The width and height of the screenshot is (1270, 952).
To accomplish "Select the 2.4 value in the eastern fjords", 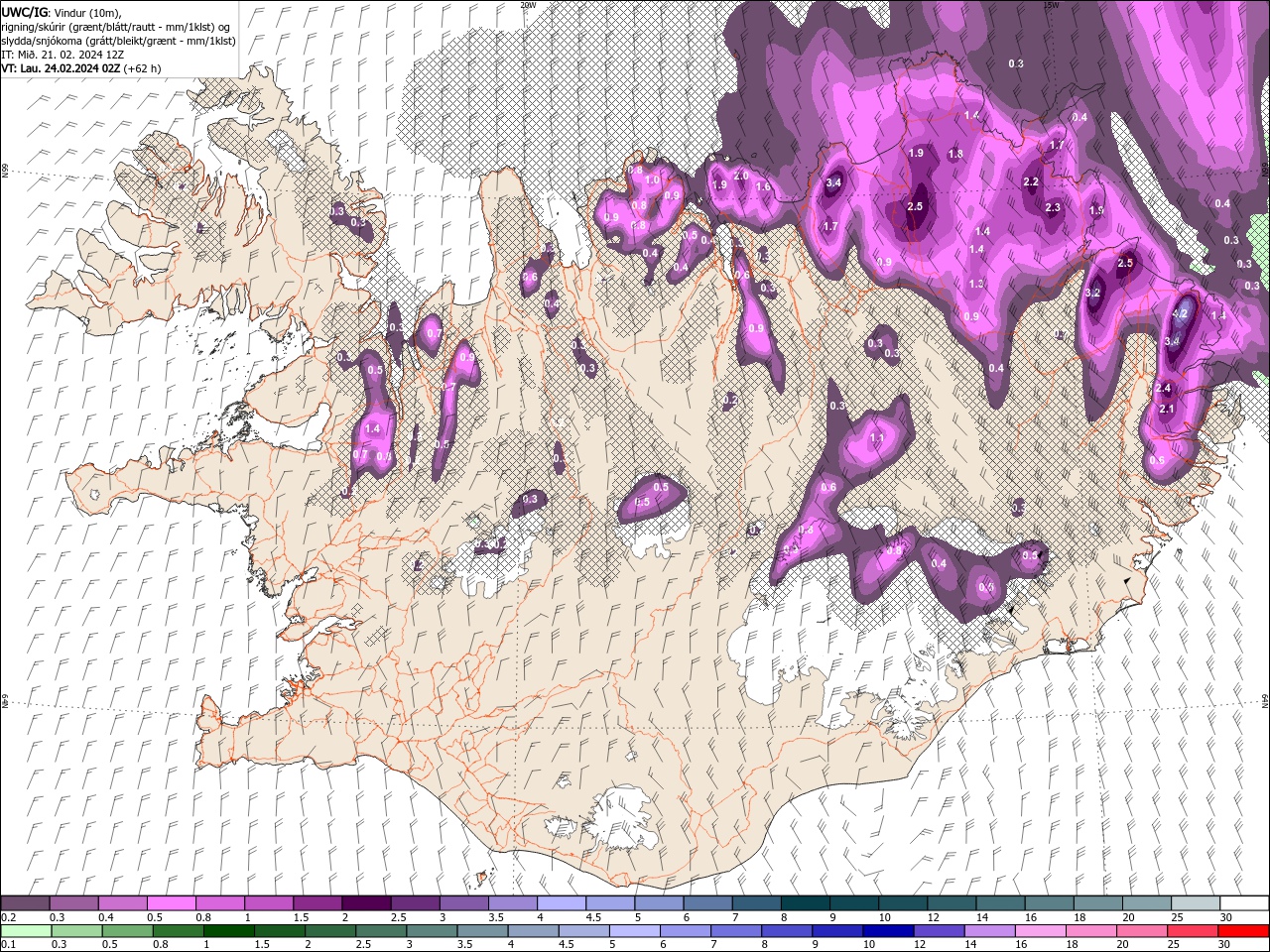I will (x=1165, y=388).
